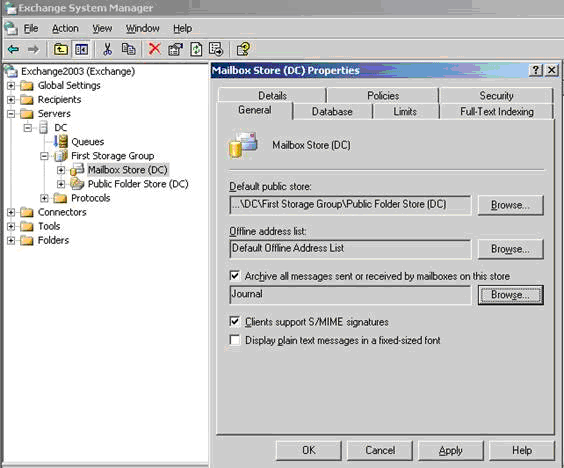The height and width of the screenshot is (468, 564).
Task: Click the Apply button
Action: [450, 450]
